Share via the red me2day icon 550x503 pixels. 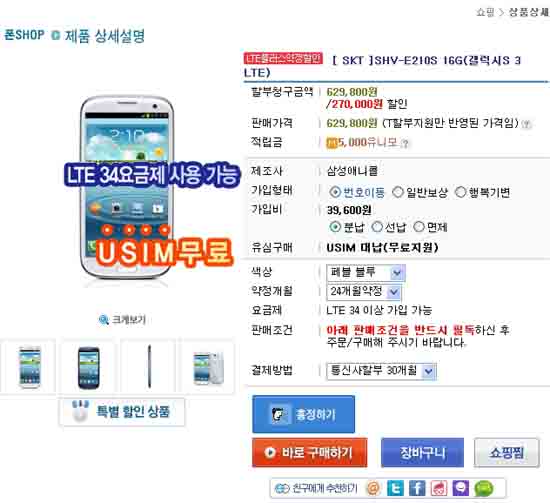pos(439,488)
